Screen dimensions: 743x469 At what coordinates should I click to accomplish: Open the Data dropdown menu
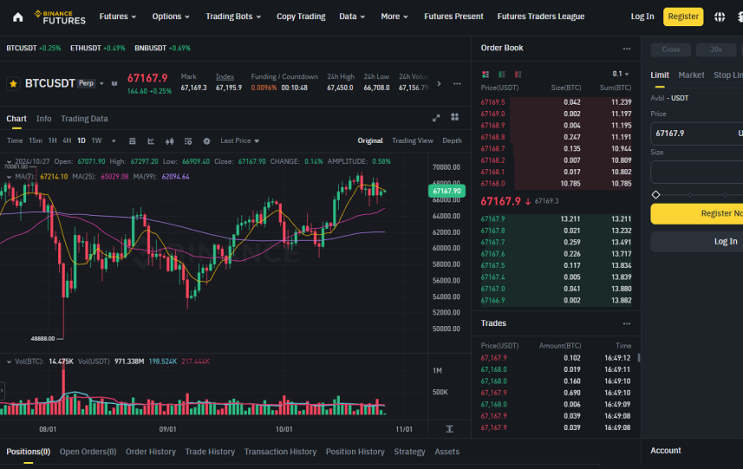coord(352,17)
